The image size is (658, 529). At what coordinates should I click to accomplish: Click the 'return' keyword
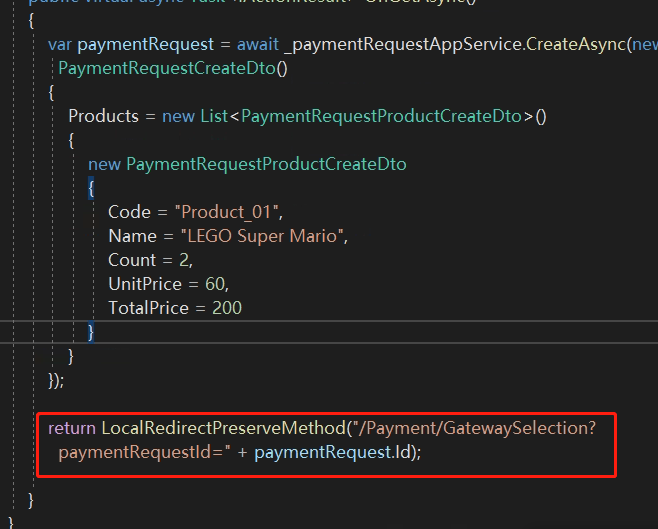click(x=72, y=428)
